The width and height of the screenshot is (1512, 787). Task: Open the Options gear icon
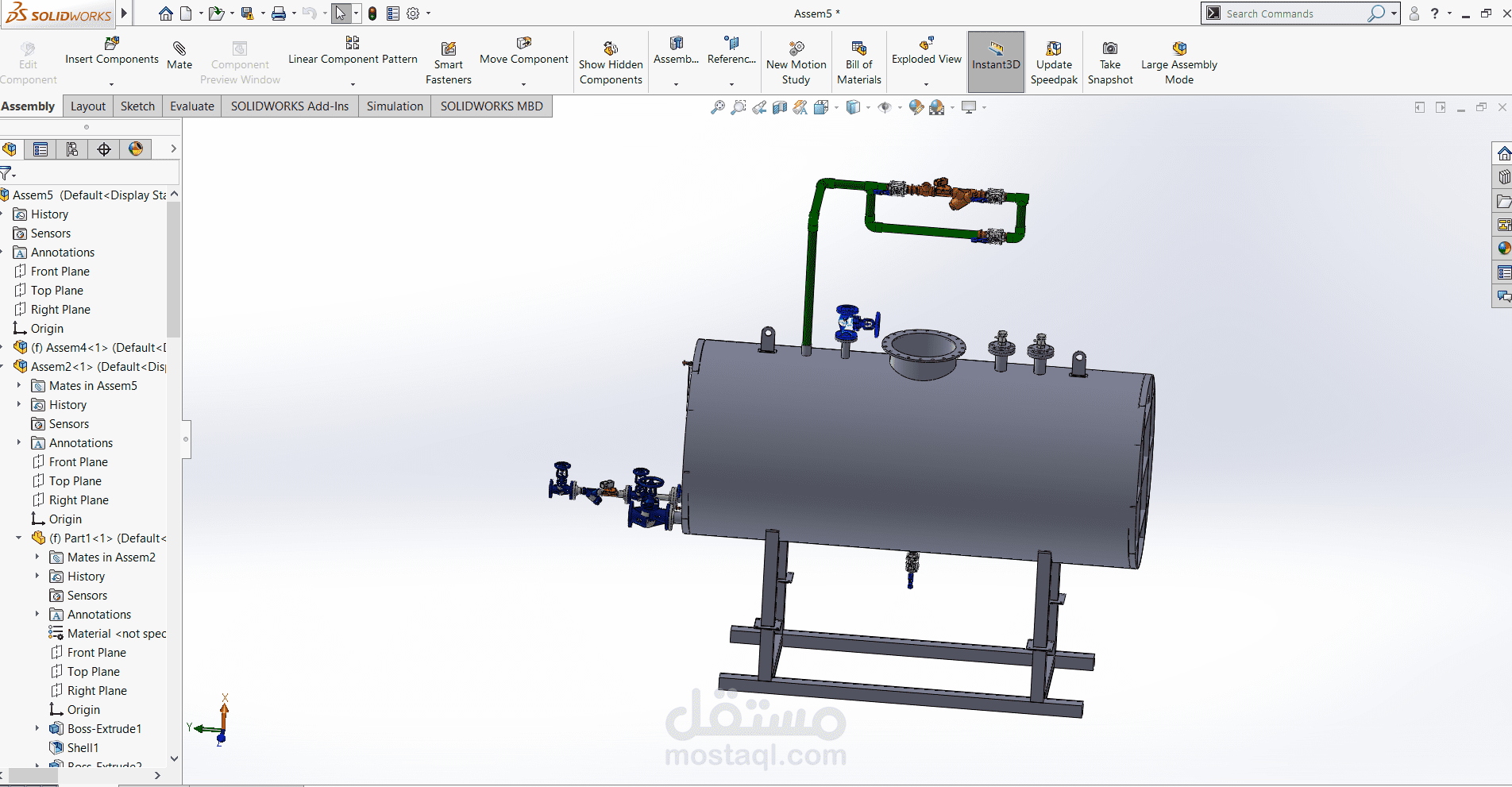pyautogui.click(x=413, y=14)
